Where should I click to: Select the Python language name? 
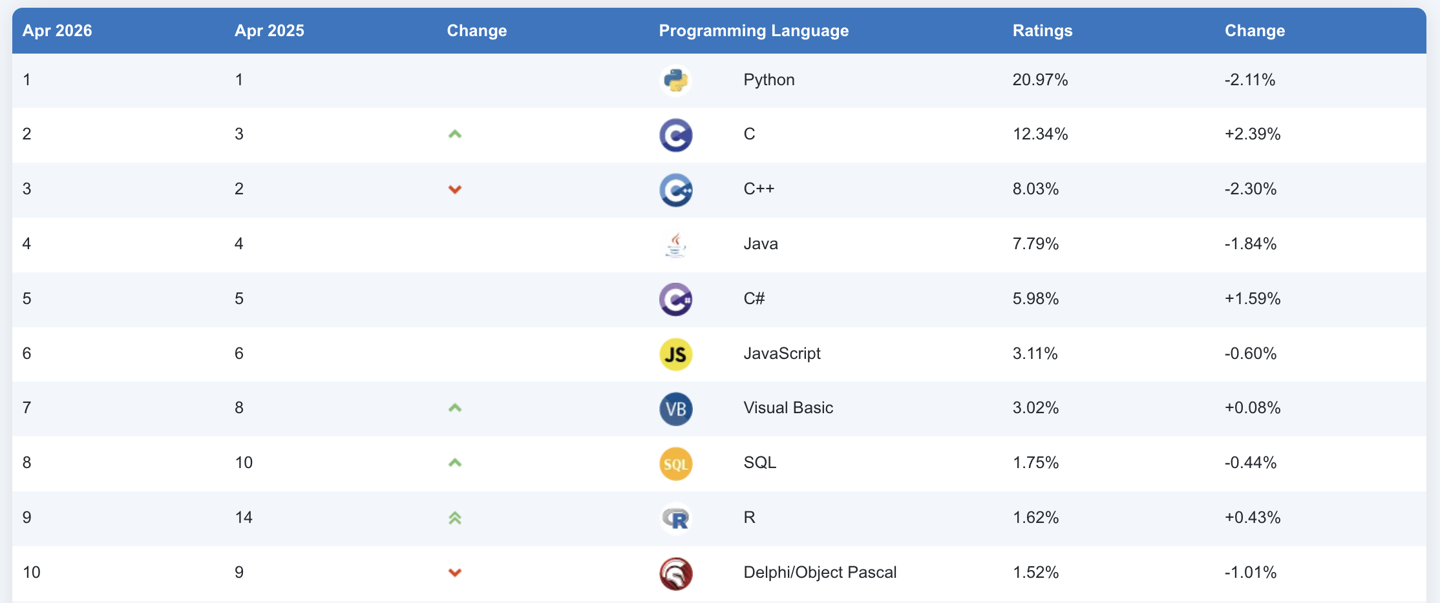point(769,80)
